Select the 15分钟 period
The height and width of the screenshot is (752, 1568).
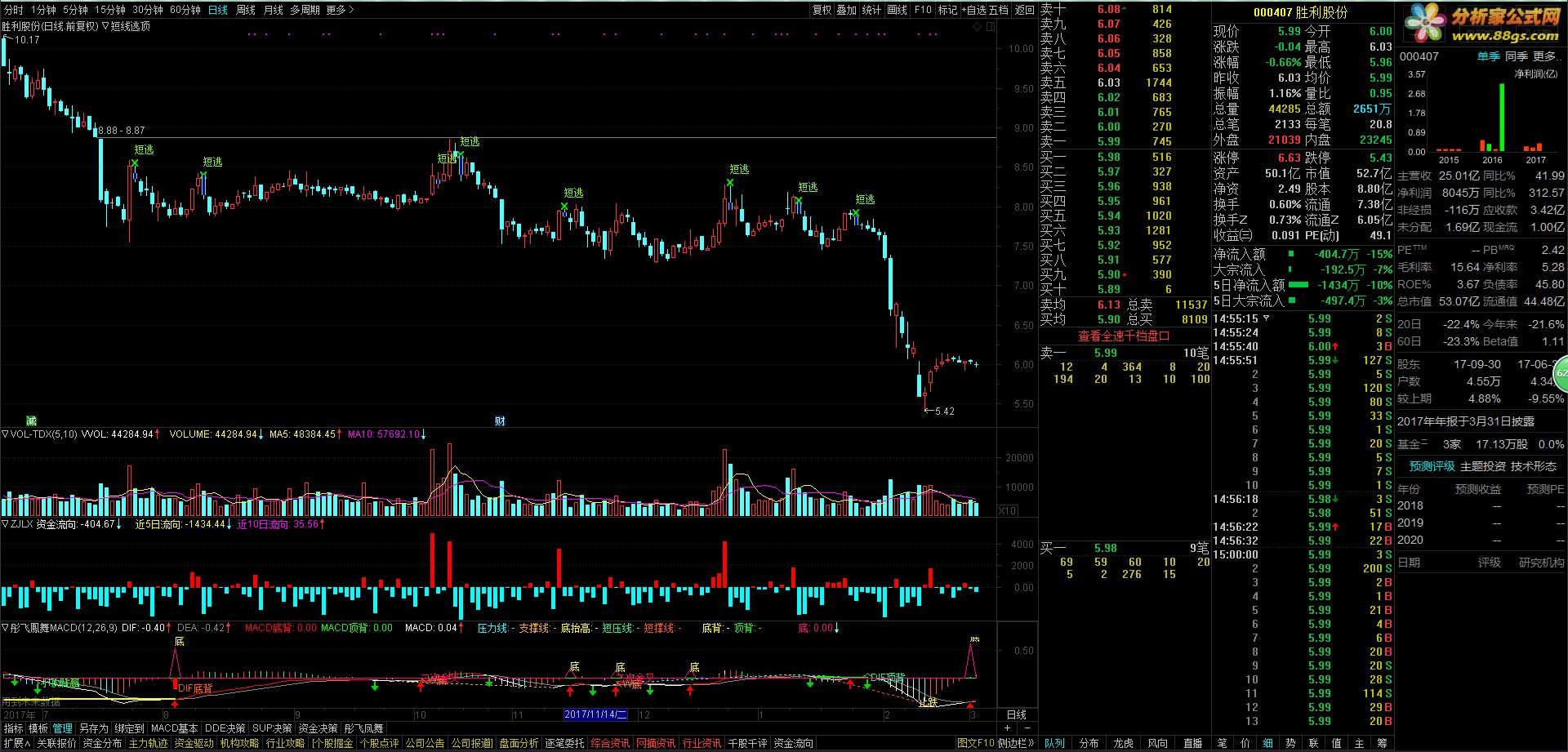109,10
